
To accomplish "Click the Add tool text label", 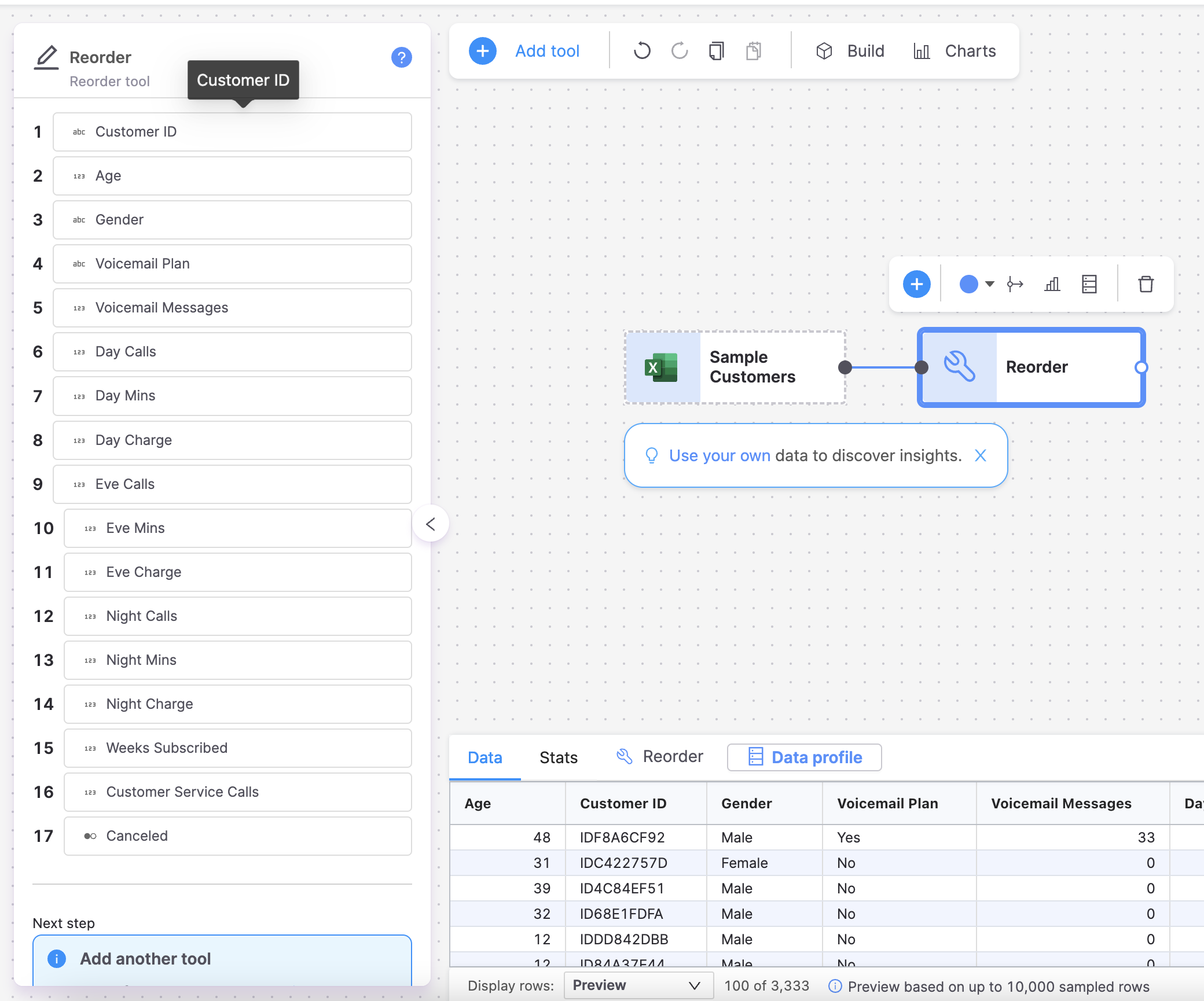I will (547, 51).
